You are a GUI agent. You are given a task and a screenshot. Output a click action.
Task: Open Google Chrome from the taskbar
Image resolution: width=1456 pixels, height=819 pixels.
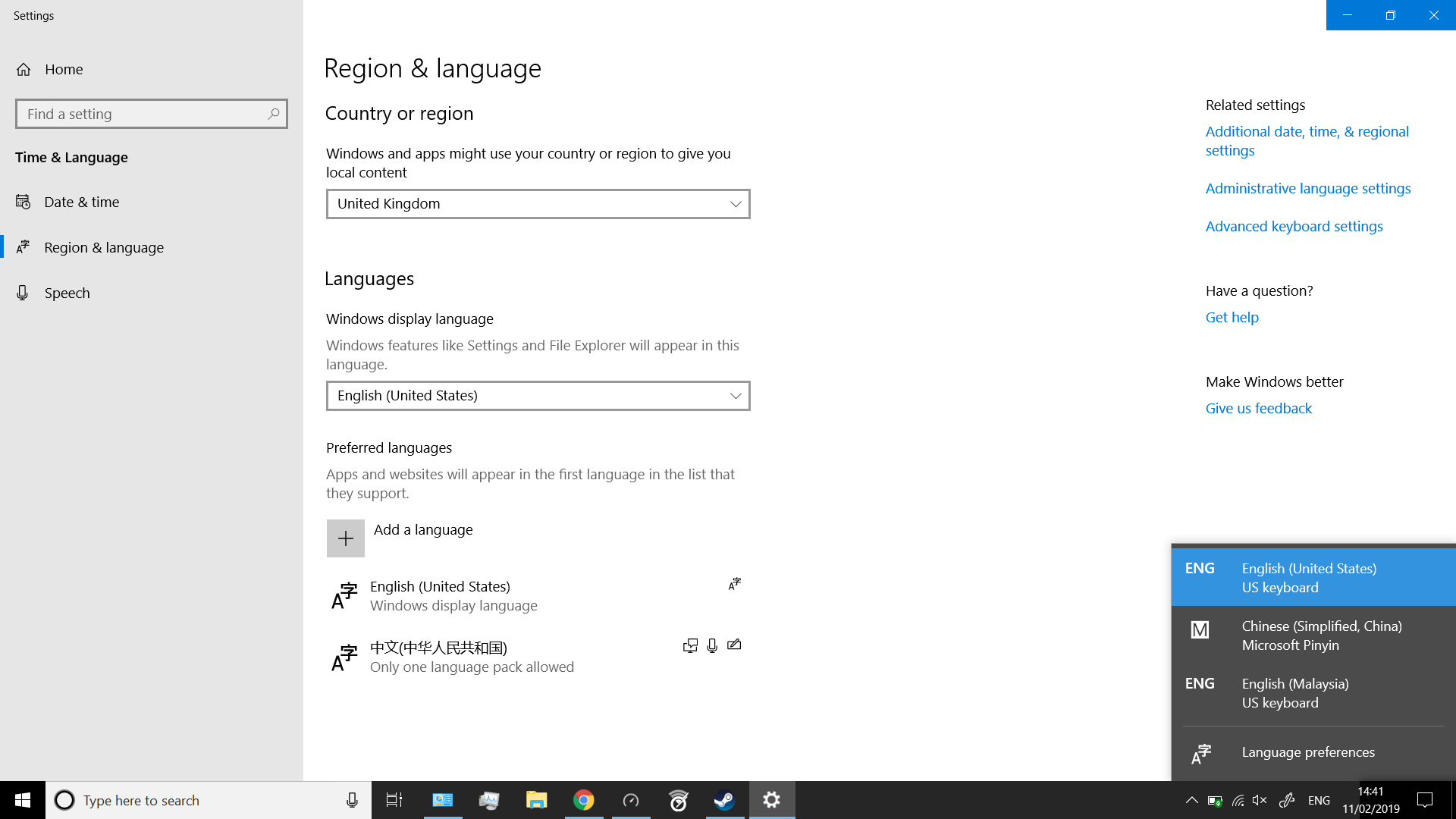point(583,800)
